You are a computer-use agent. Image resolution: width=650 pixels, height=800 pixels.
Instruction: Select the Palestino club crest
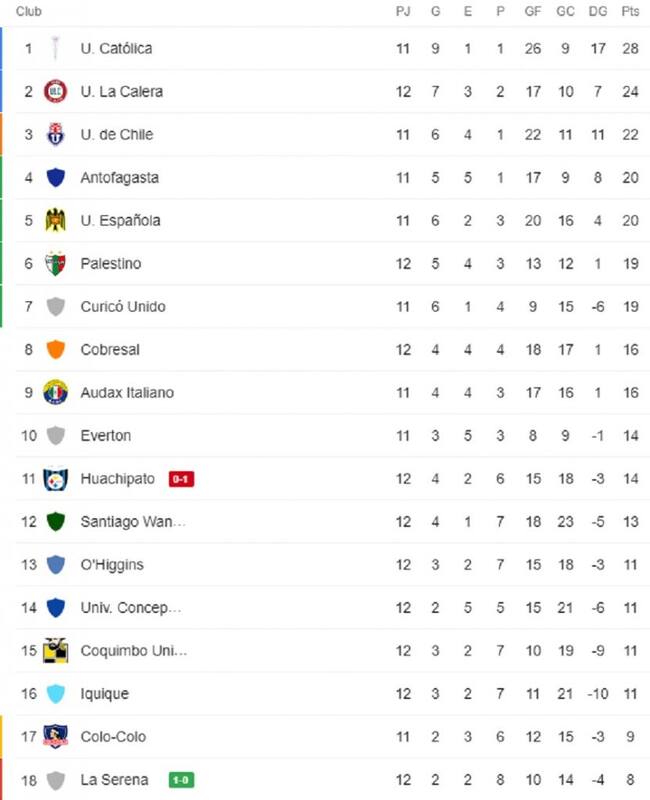pyautogui.click(x=55, y=264)
